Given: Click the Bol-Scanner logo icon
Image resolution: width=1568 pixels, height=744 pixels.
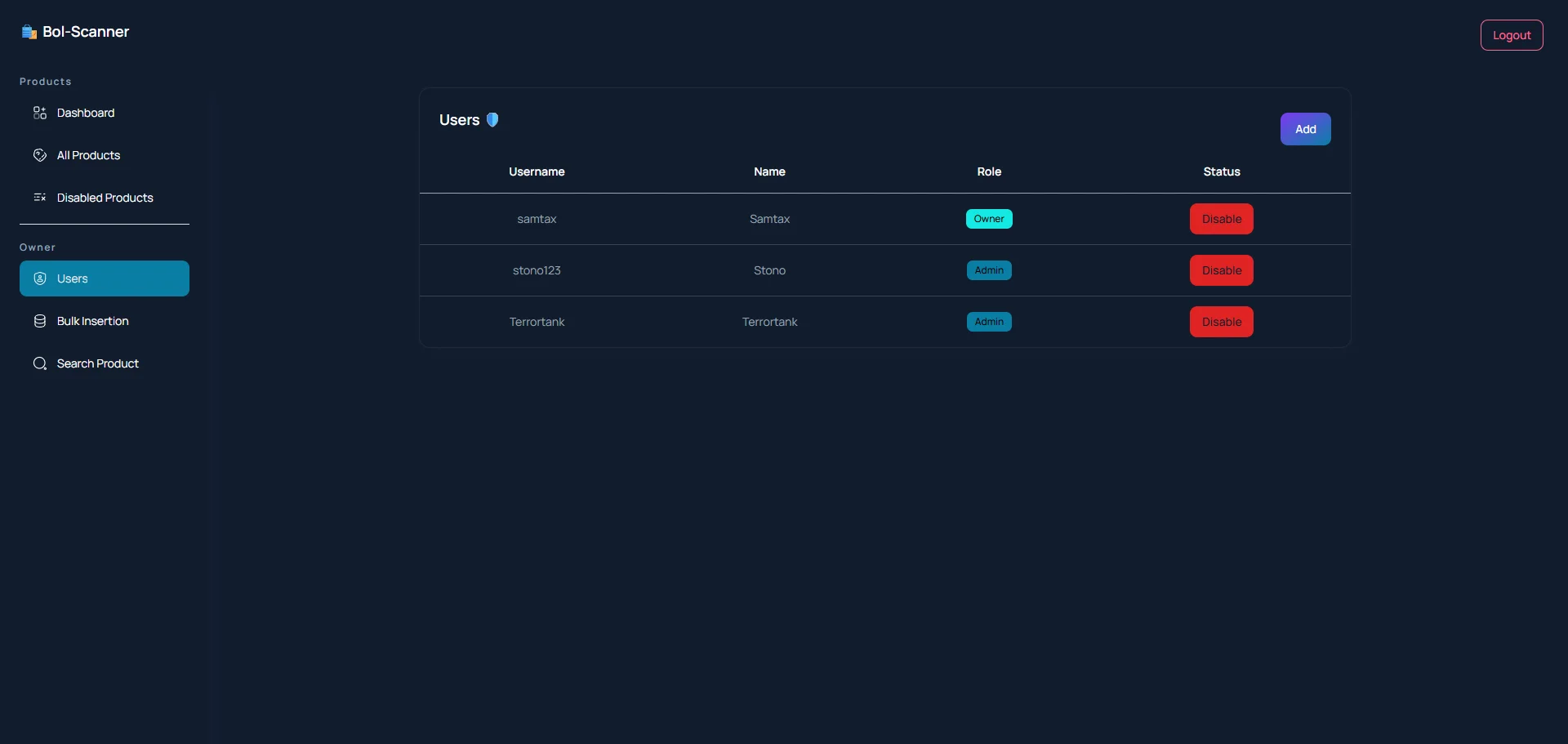Looking at the screenshot, I should click(x=29, y=32).
